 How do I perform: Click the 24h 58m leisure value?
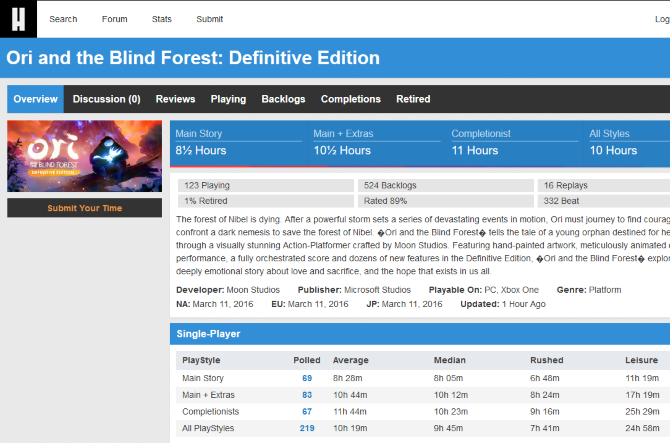click(642, 428)
